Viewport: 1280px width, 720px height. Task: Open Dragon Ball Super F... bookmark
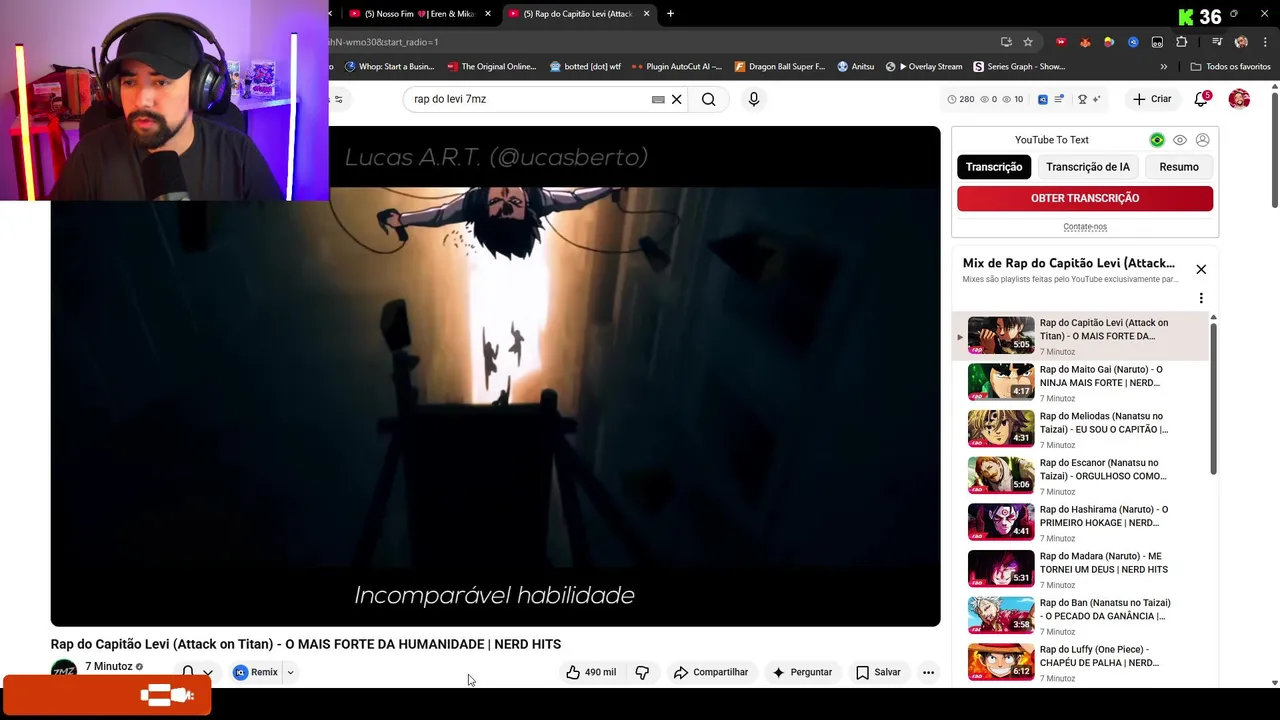780,67
